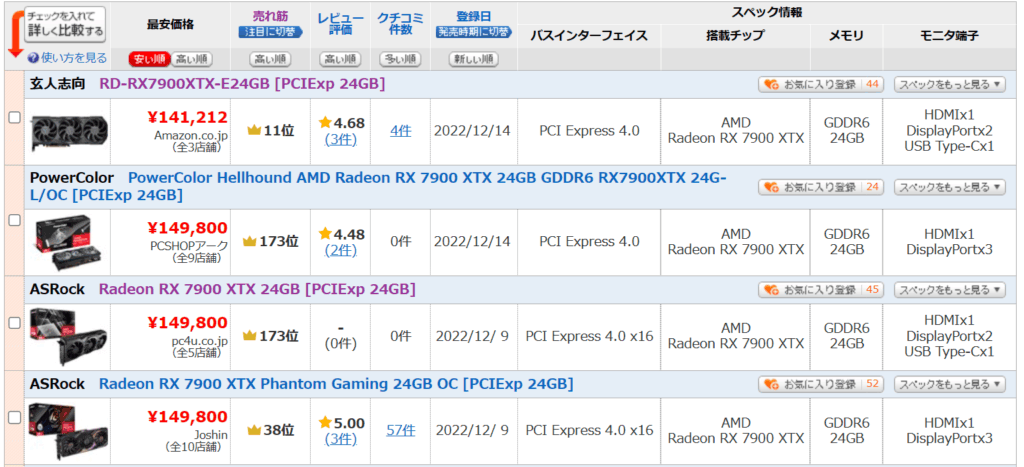
Task: Click PowerColor maker name
Action: coord(72,178)
